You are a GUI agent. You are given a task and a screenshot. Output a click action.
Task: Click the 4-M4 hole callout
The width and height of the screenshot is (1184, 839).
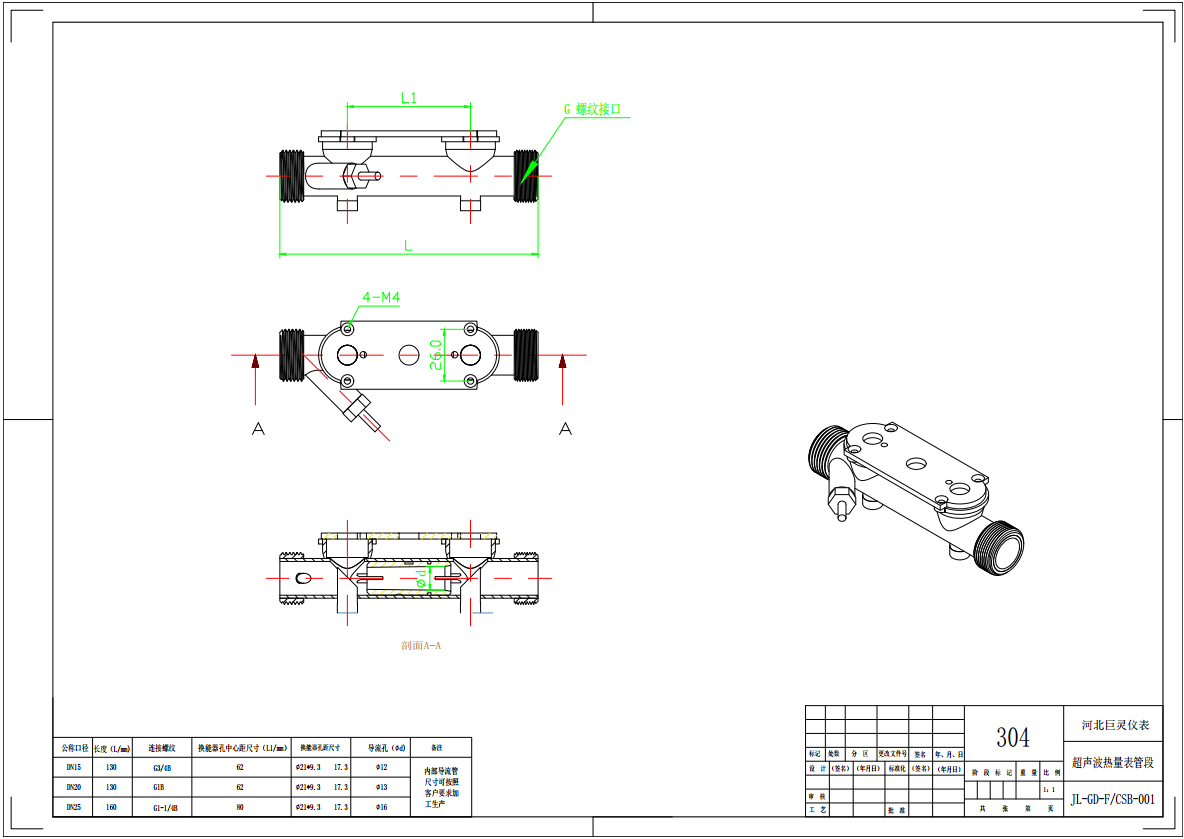(x=380, y=297)
